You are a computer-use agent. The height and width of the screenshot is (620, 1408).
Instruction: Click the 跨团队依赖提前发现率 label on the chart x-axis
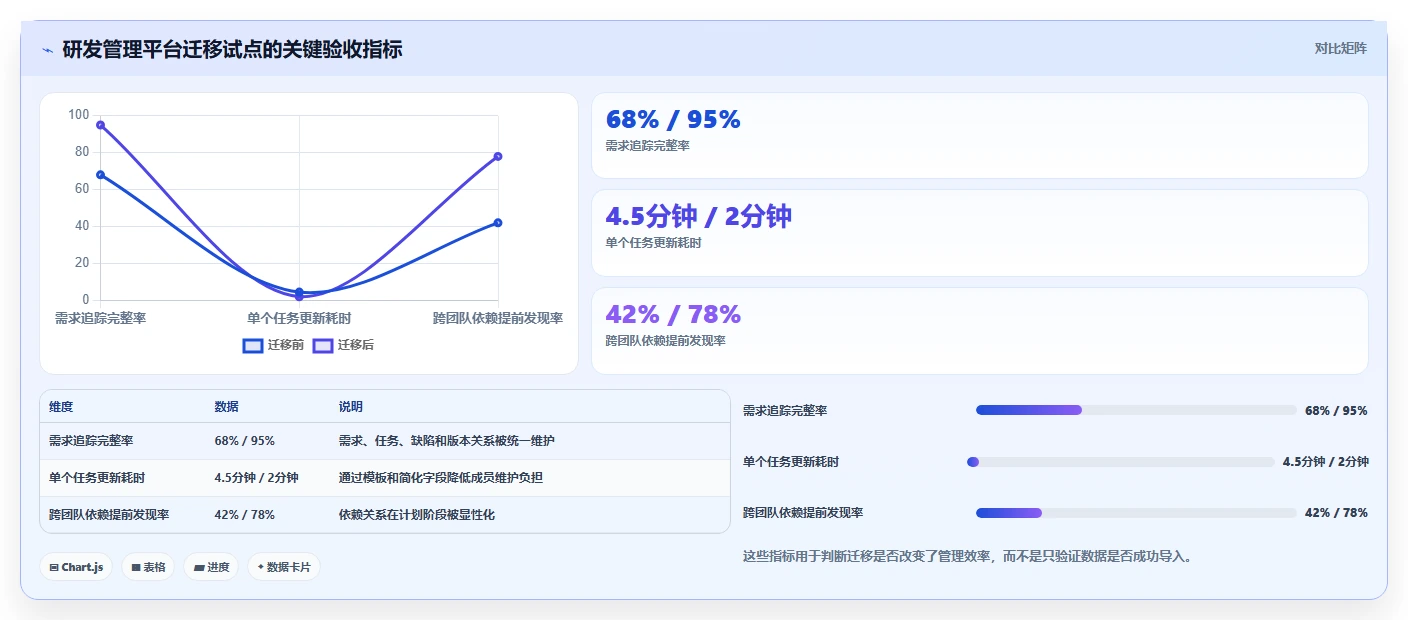(498, 318)
